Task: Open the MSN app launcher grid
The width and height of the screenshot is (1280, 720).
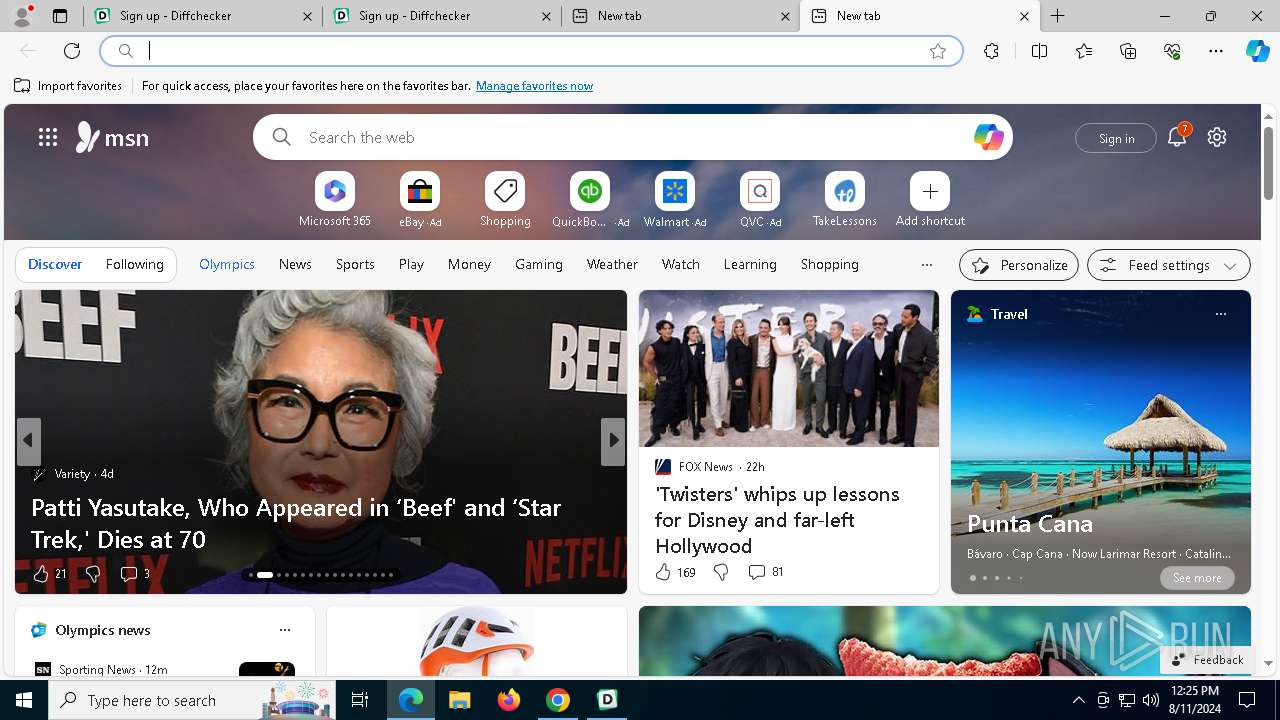Action: [48, 137]
